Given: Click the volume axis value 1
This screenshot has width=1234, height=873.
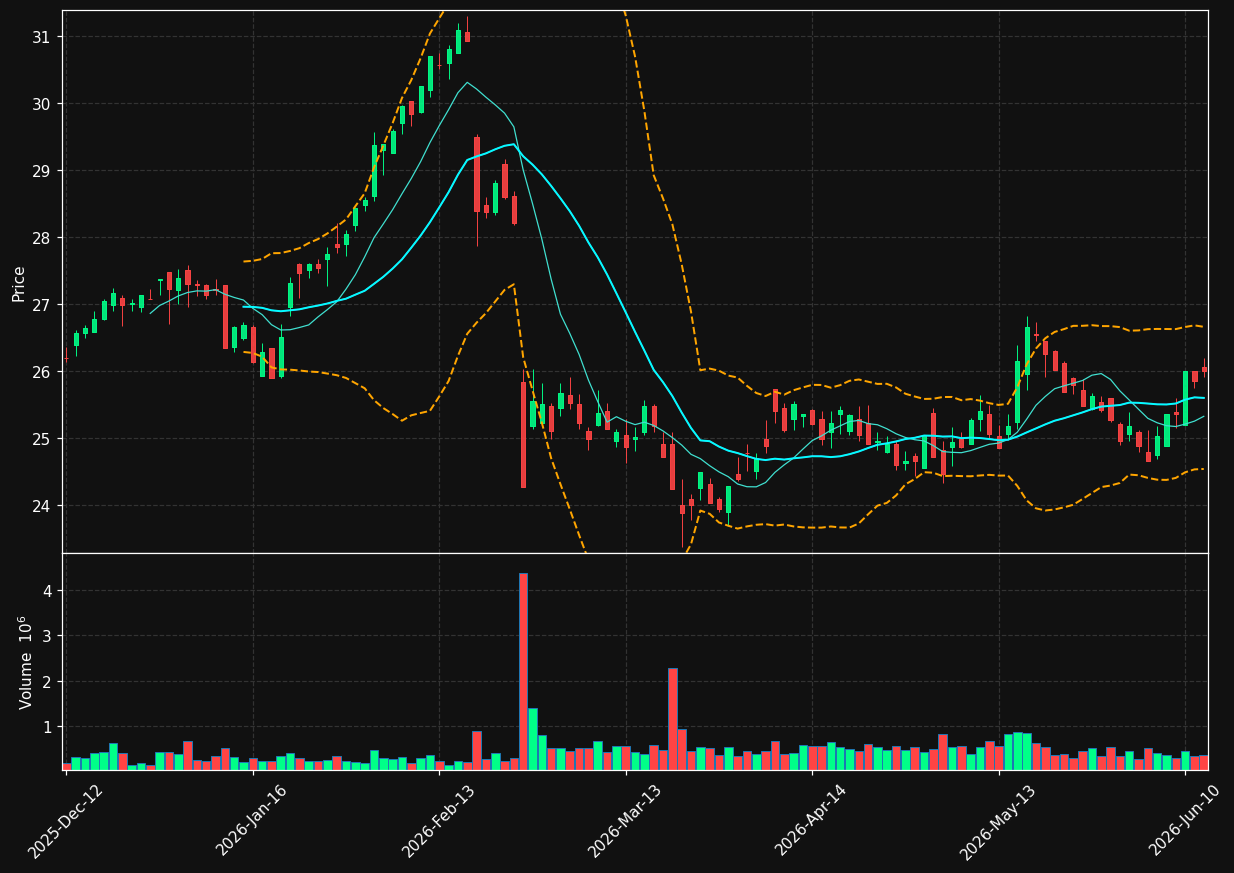Looking at the screenshot, I should 47,727.
